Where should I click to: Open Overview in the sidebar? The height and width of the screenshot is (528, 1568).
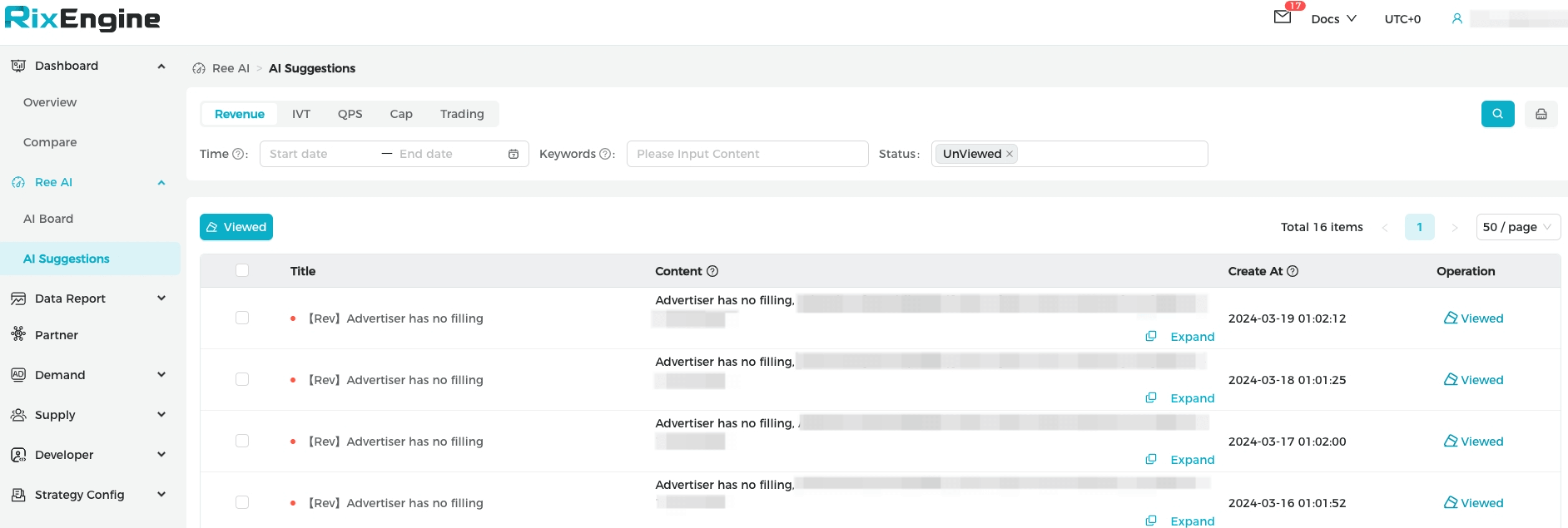tap(50, 102)
